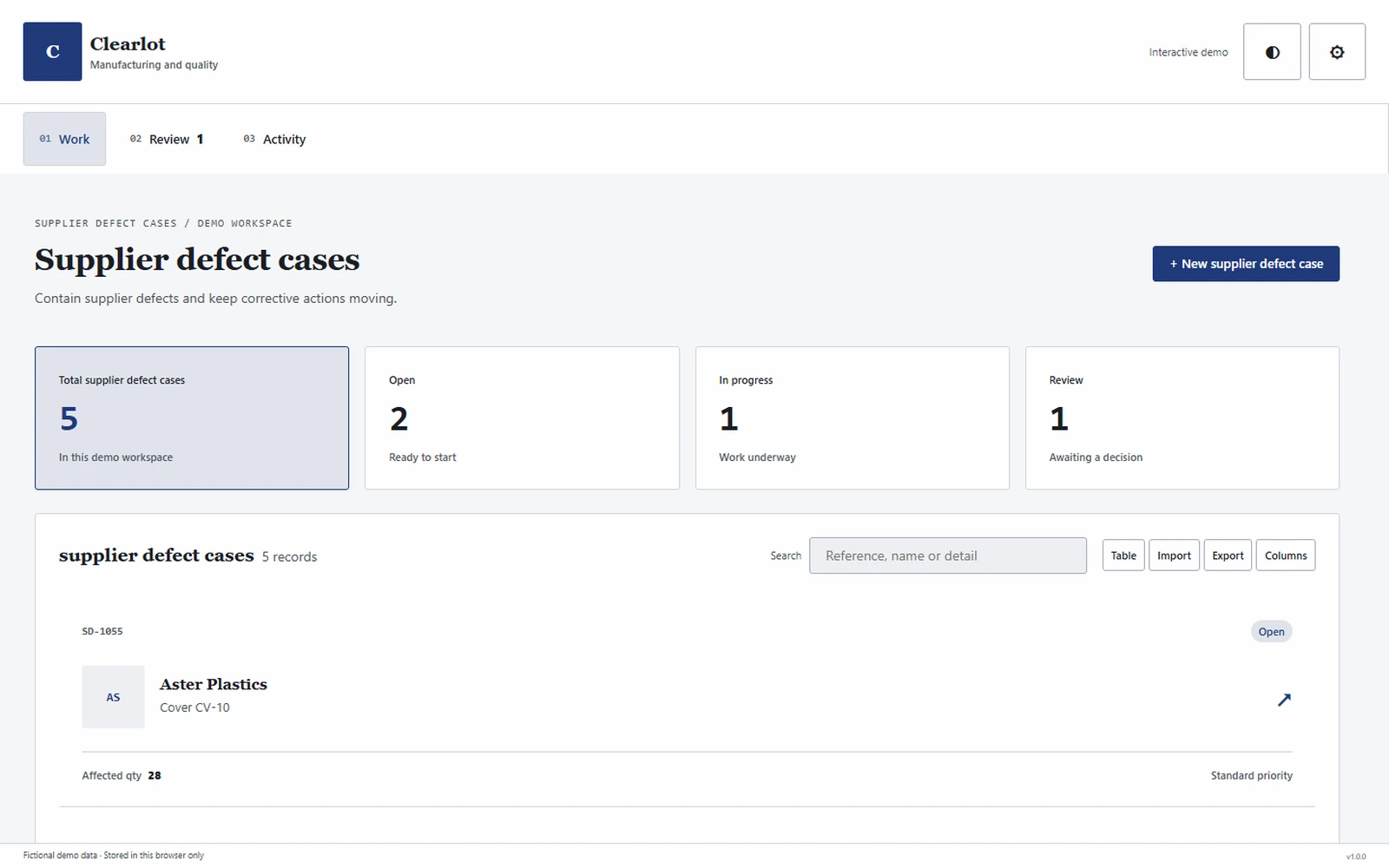This screenshot has height=868, width=1389.
Task: Open the Columns options
Action: coord(1286,556)
